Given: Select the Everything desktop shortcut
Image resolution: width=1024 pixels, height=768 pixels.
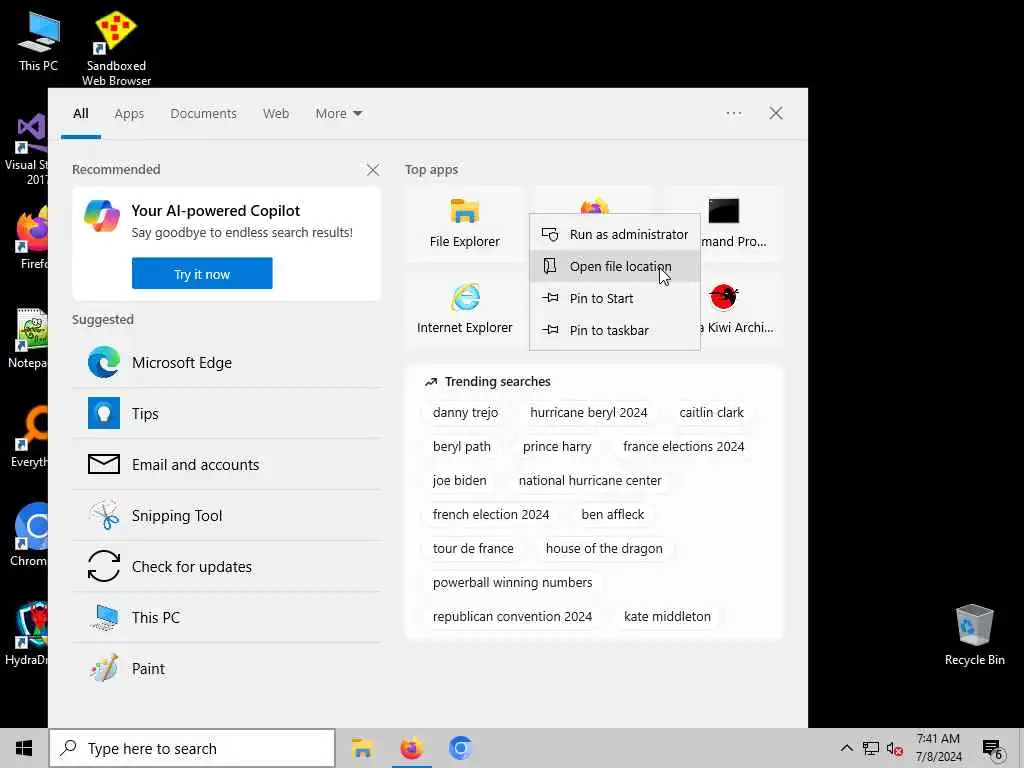Looking at the screenshot, I should (x=29, y=436).
